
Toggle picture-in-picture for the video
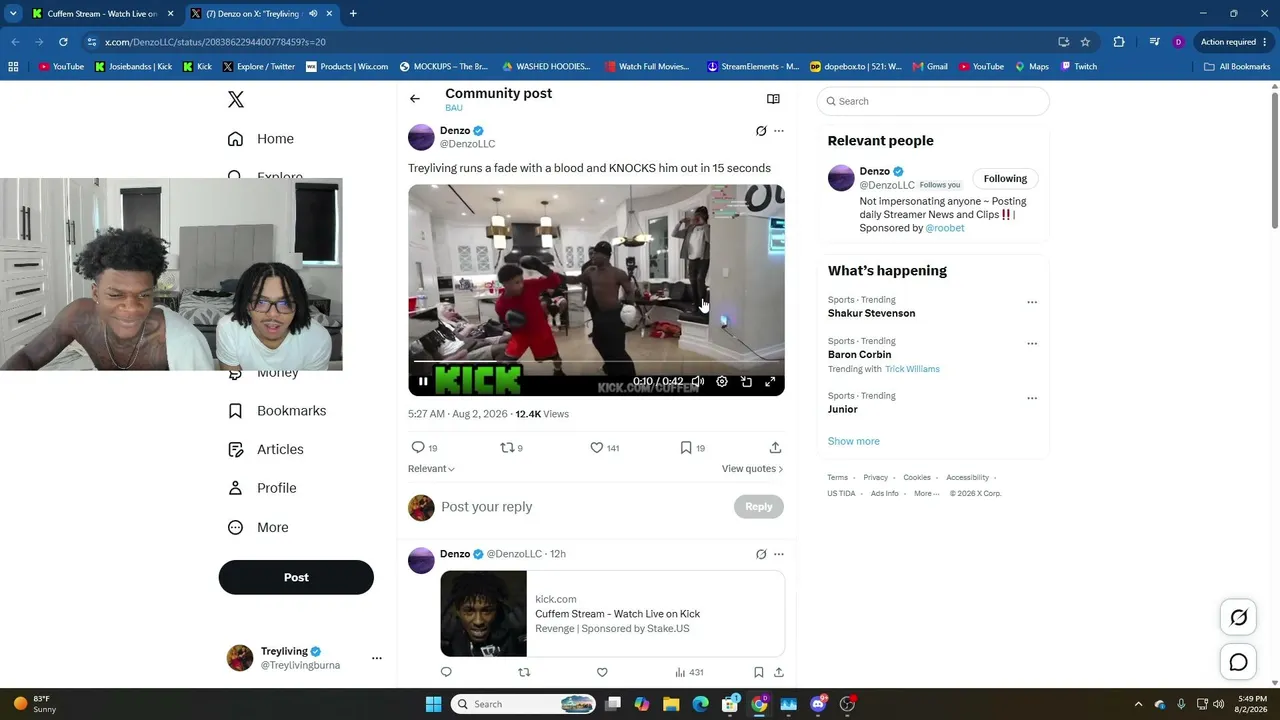[746, 381]
